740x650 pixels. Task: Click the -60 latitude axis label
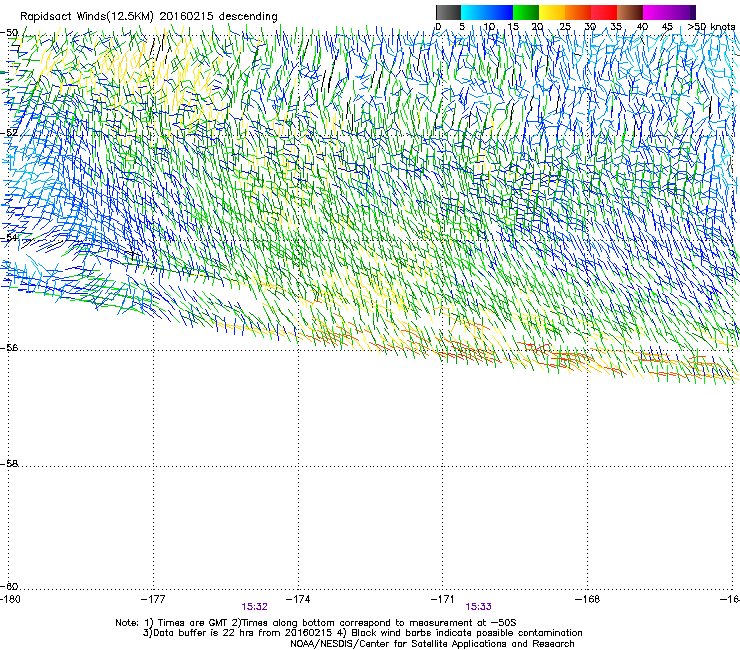[10, 586]
